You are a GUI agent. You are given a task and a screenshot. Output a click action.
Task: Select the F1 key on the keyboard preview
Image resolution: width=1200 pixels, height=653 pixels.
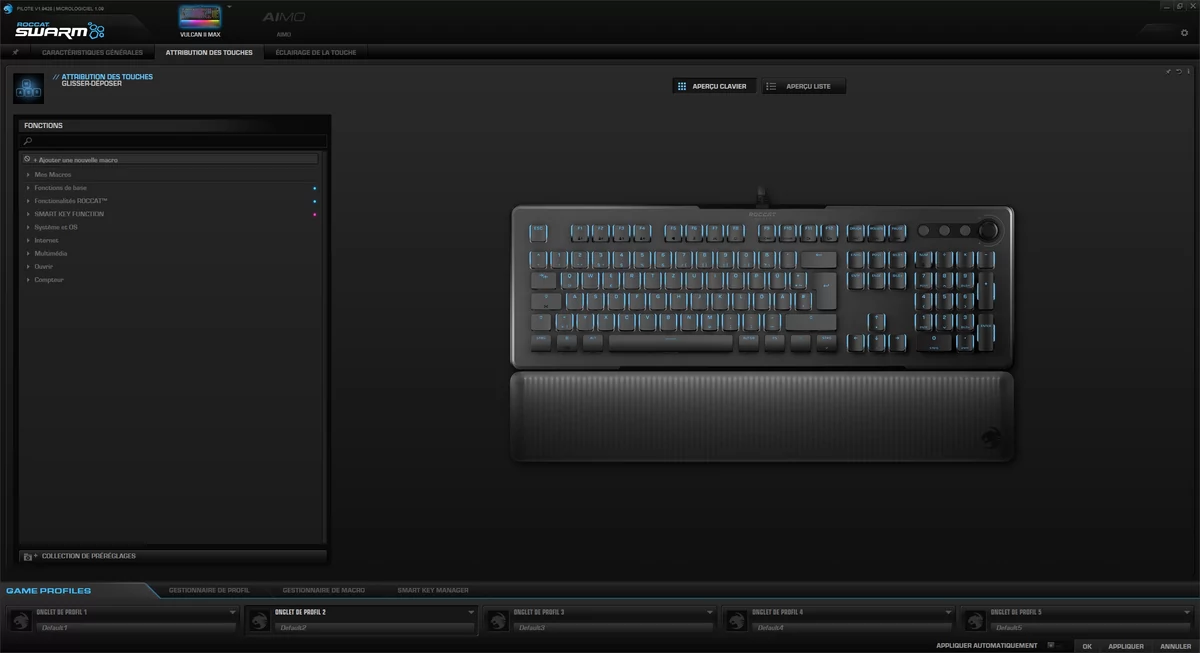pos(579,232)
